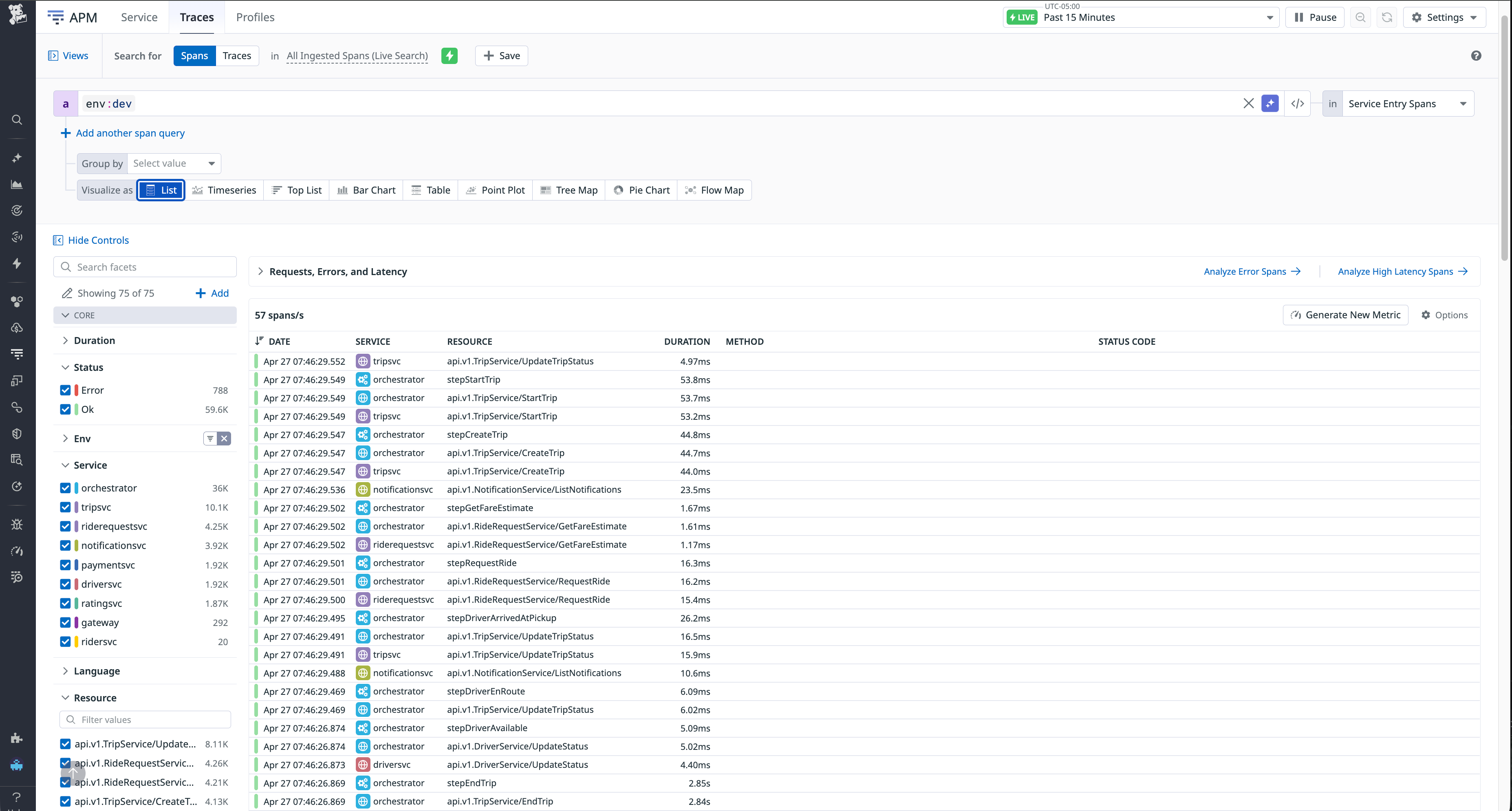Open the integrations puzzle icon in the sidebar
1512x811 pixels.
tap(17, 738)
